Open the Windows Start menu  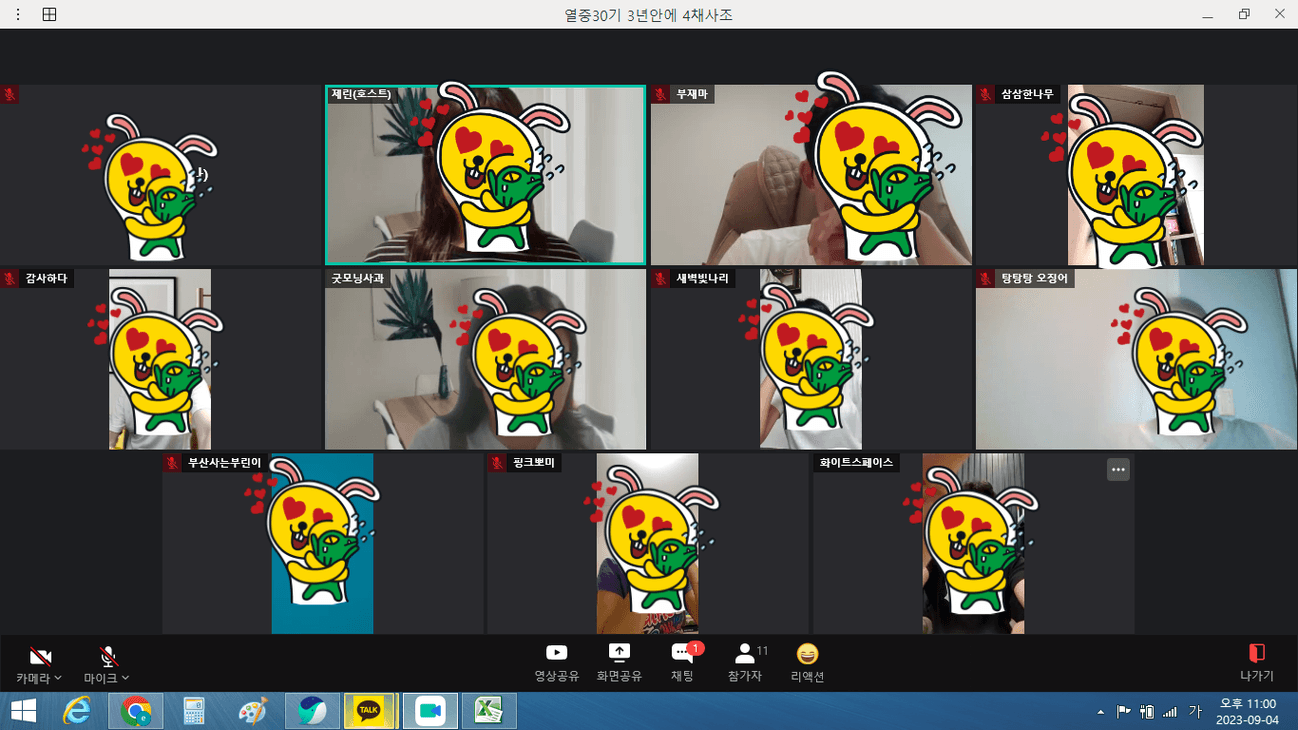point(23,711)
